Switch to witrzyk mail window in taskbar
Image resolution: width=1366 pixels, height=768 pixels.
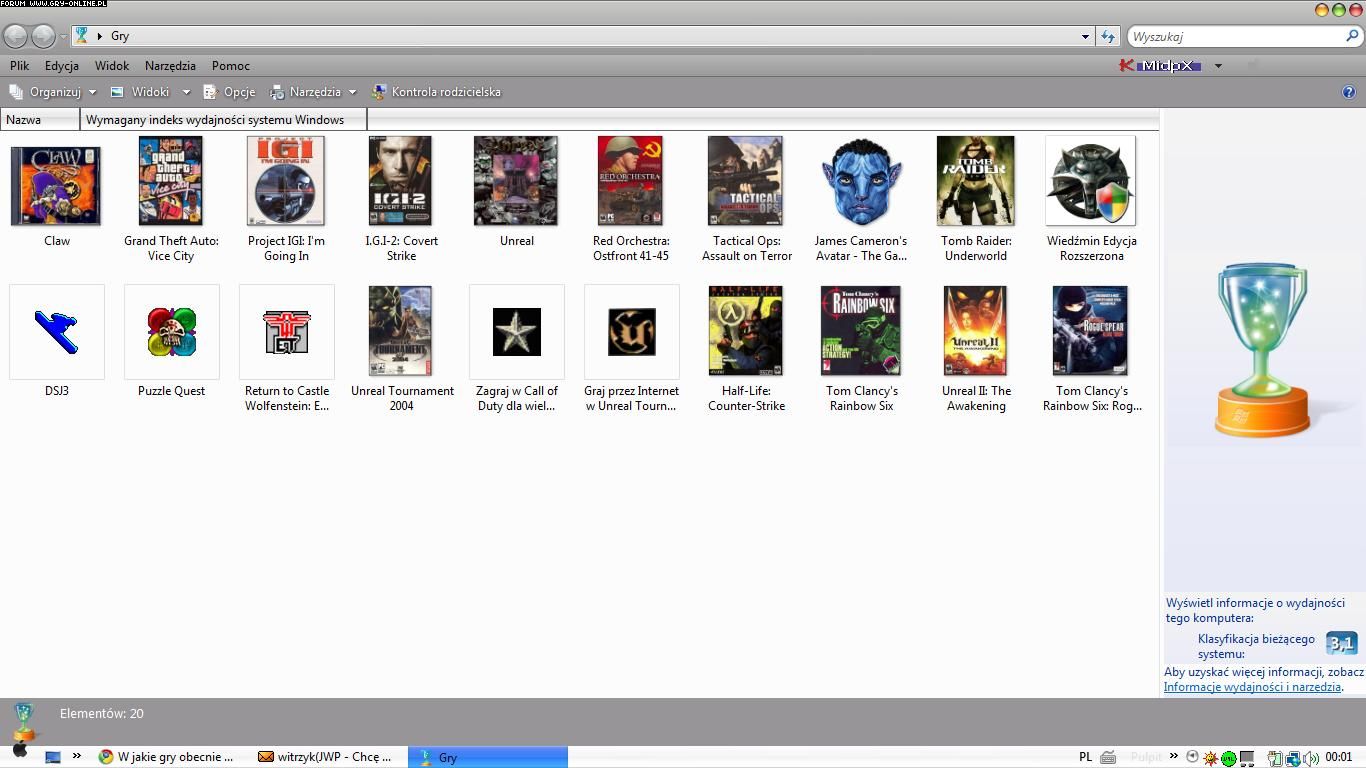326,757
